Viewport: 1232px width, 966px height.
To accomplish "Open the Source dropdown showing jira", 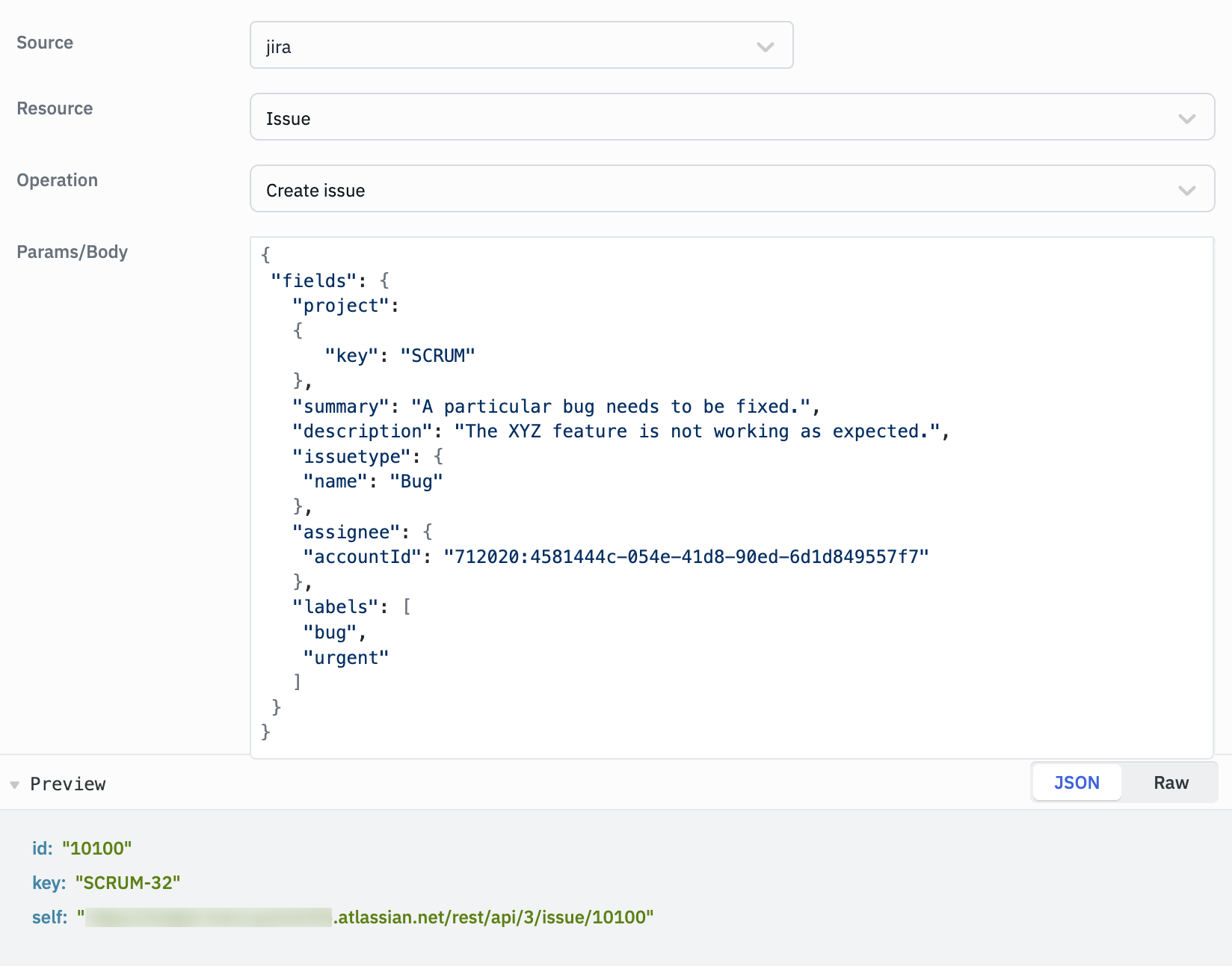I will (521, 45).
